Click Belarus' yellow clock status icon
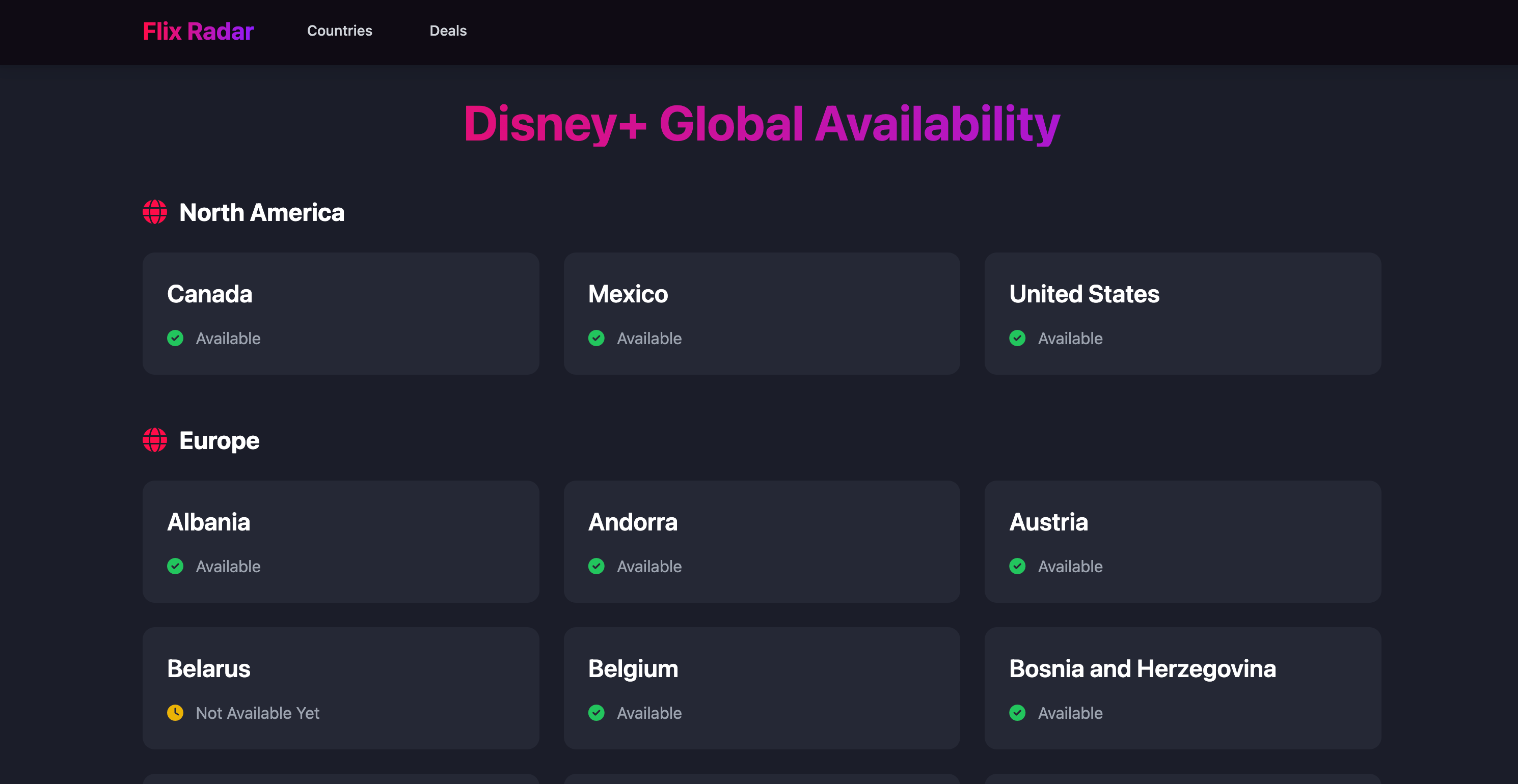The width and height of the screenshot is (1518, 784). 175,713
